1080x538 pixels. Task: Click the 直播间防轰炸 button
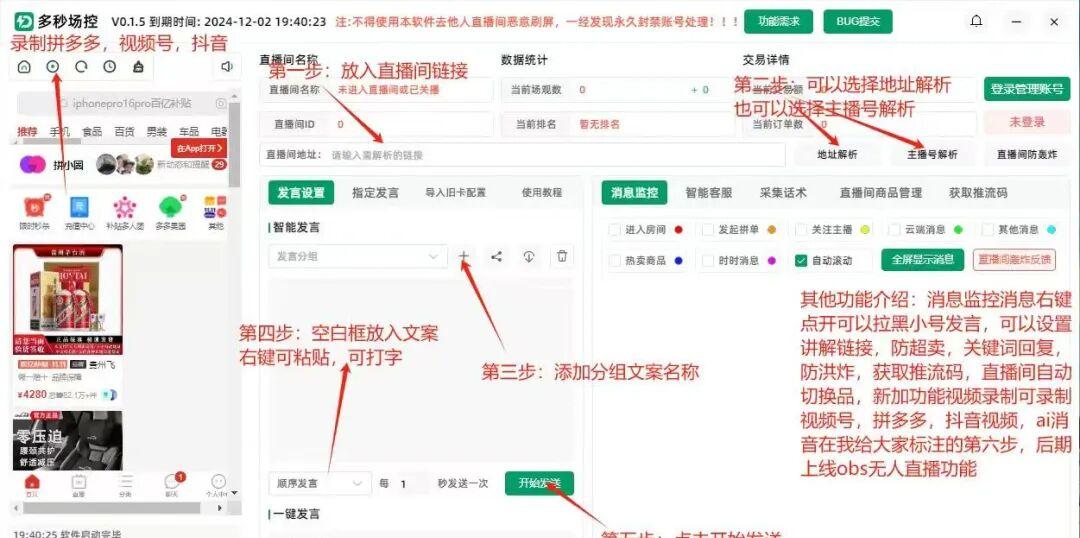(x=1026, y=155)
